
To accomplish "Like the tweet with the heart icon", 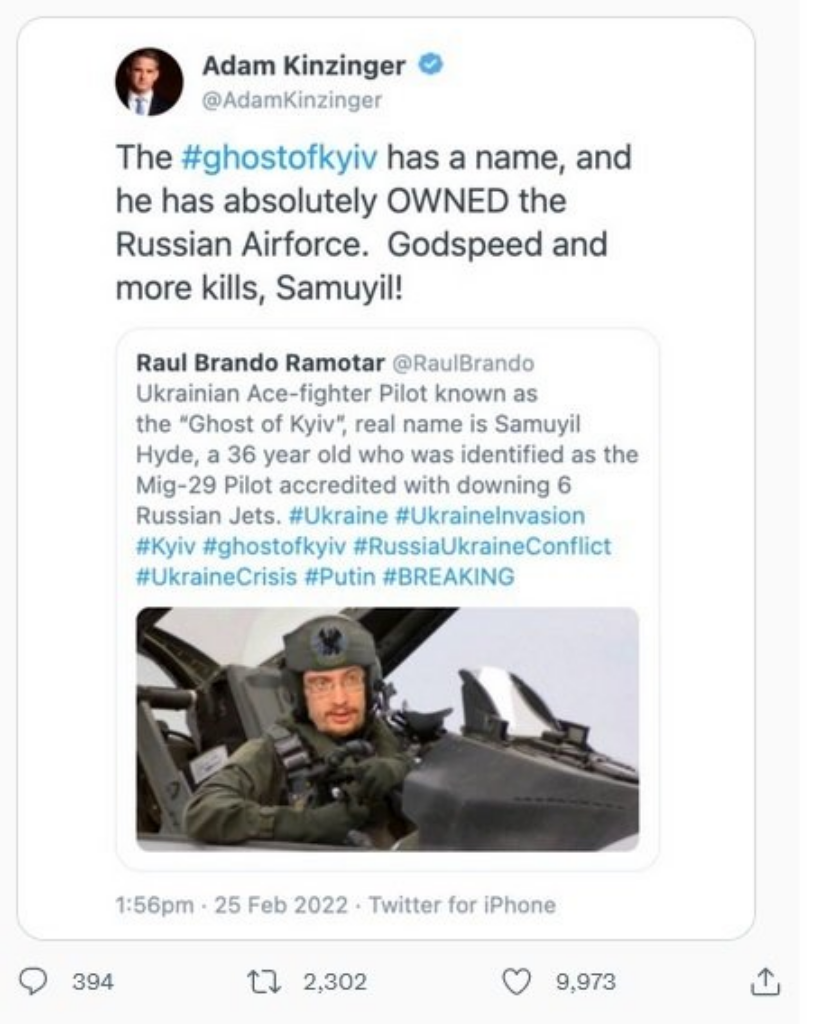I will tap(516, 981).
